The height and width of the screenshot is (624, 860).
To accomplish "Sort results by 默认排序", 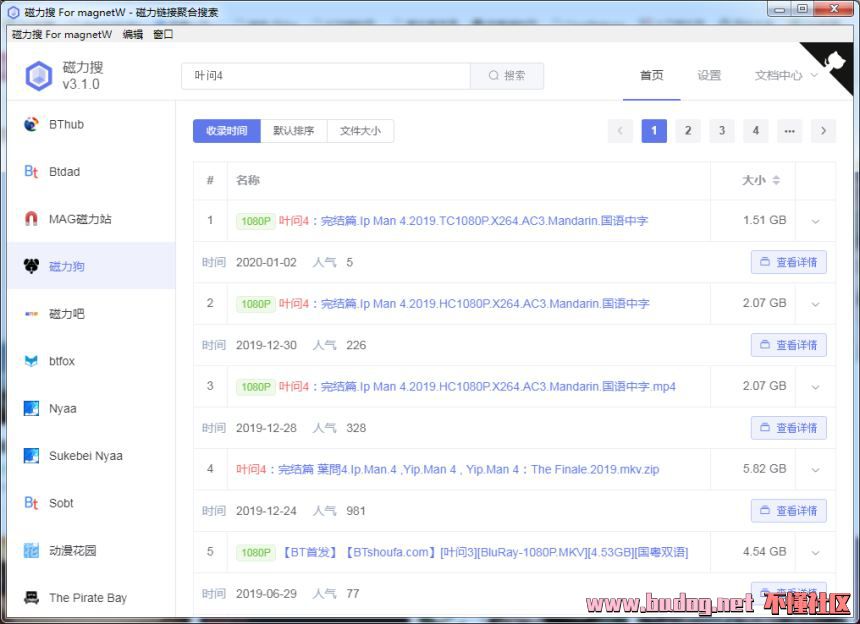I will 293,131.
